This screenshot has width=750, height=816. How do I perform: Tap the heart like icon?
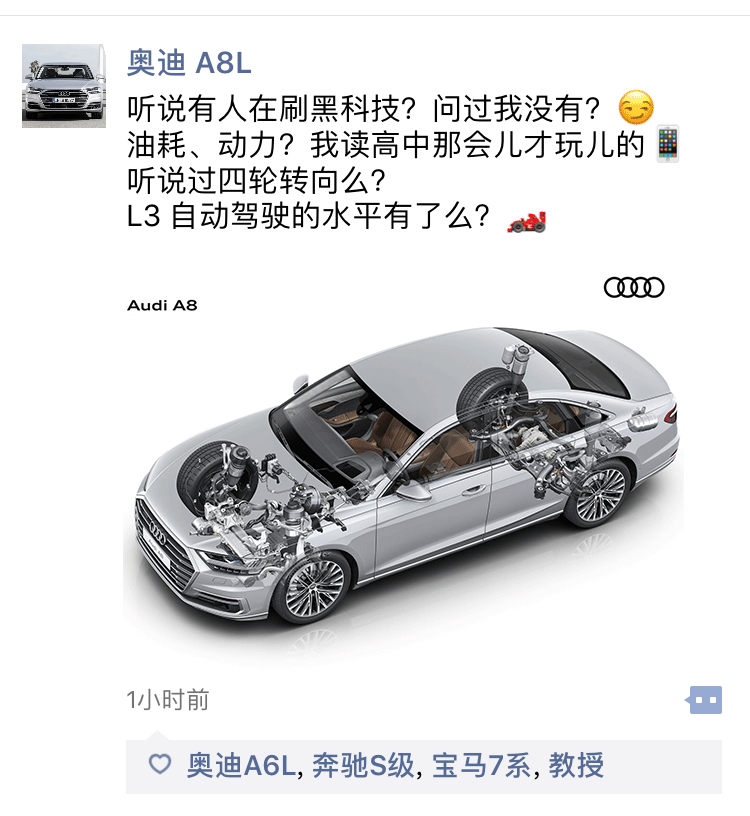click(x=160, y=764)
